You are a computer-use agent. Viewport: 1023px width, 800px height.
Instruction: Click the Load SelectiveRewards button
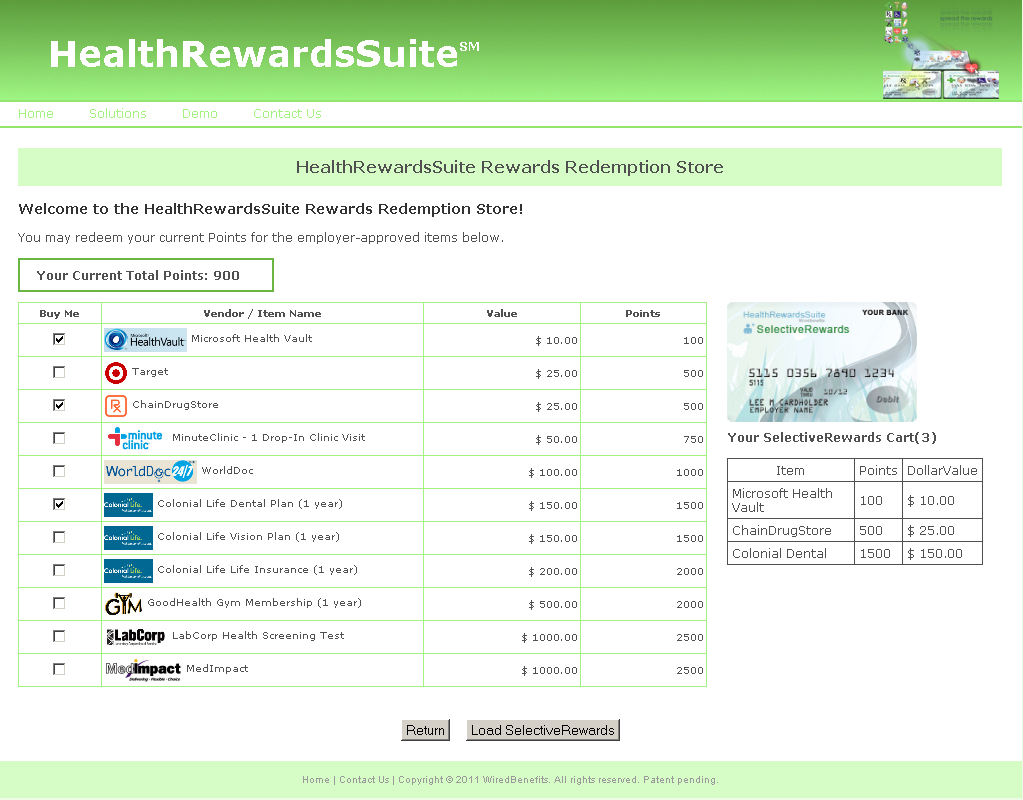pos(543,730)
